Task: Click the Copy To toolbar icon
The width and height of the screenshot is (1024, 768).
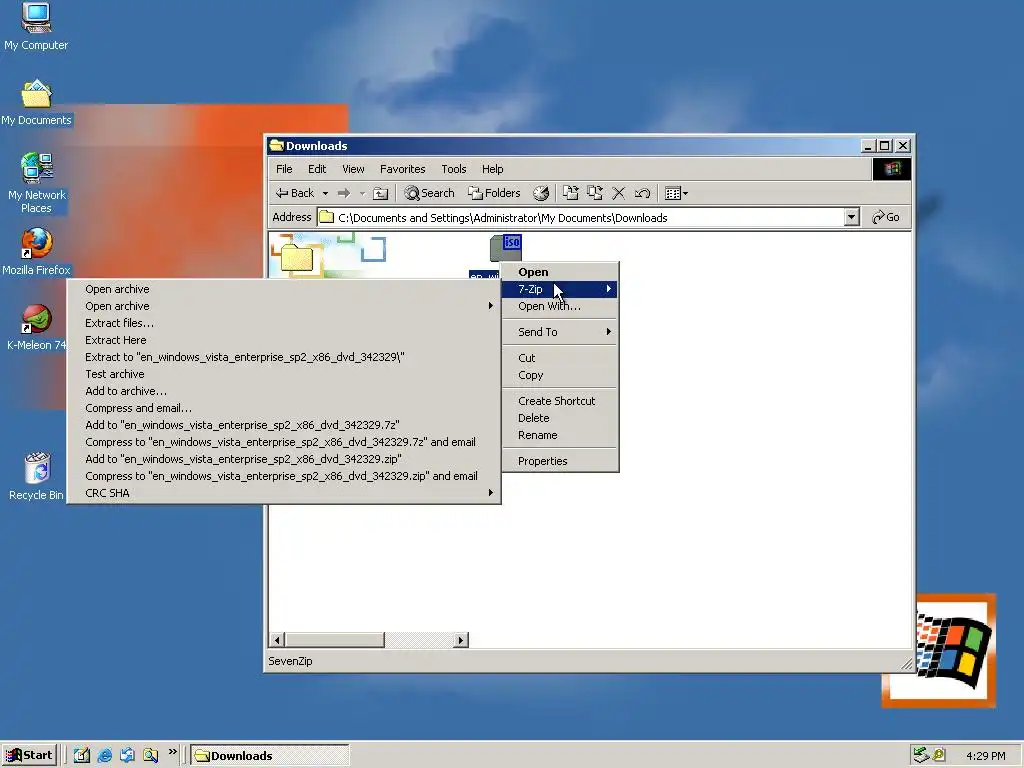Action: 594,193
